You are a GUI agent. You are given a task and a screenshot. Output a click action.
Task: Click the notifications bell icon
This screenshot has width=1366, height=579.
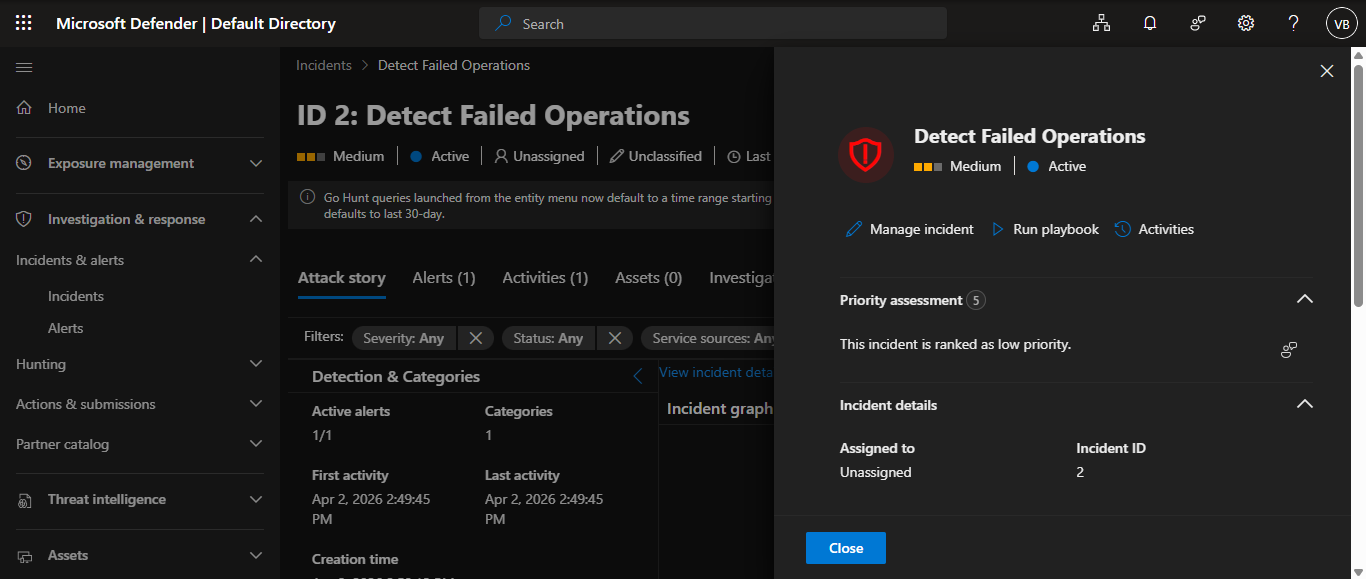coord(1150,23)
